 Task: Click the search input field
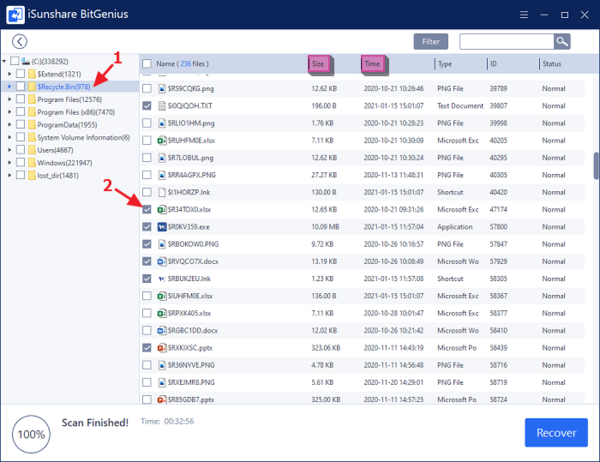tap(507, 41)
